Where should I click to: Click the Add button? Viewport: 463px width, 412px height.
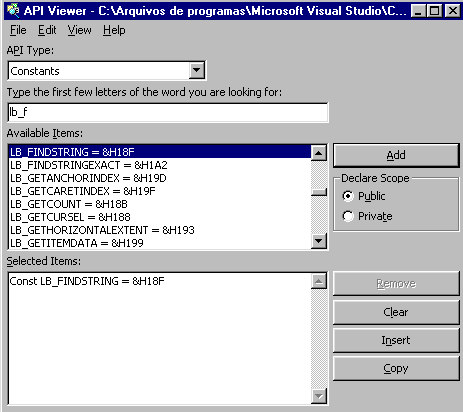coord(396,155)
